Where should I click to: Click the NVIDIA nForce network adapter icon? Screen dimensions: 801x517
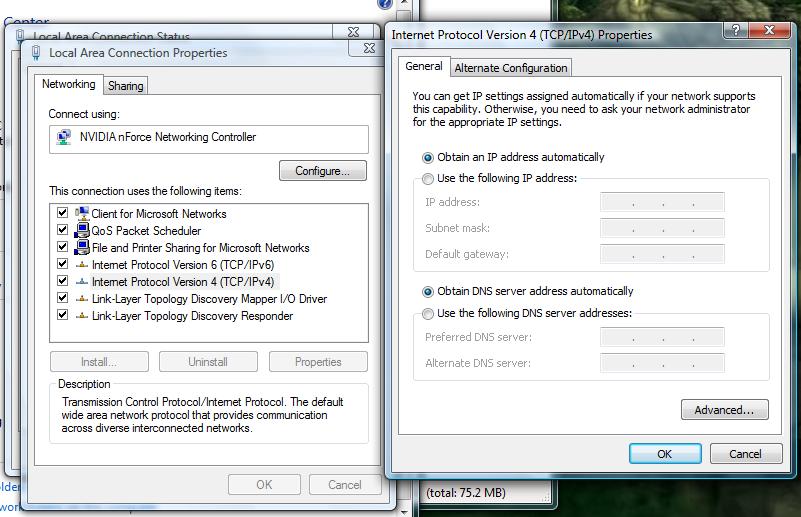click(x=64, y=137)
